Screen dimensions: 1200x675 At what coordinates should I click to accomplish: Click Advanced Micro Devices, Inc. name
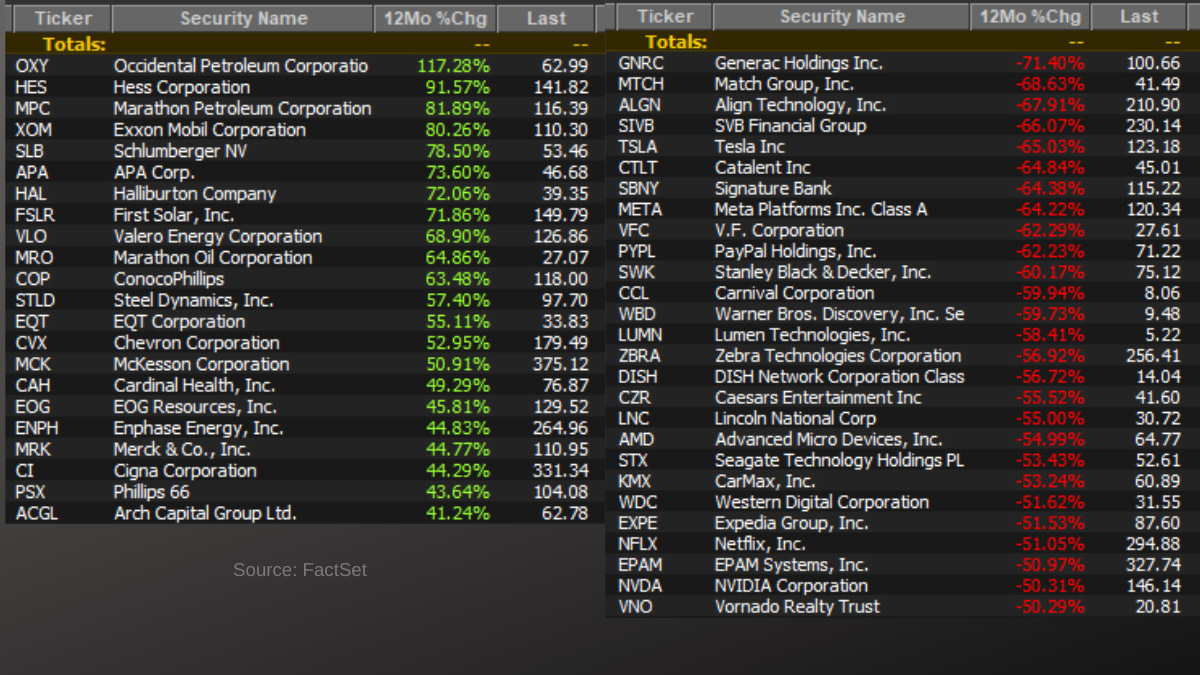click(828, 439)
